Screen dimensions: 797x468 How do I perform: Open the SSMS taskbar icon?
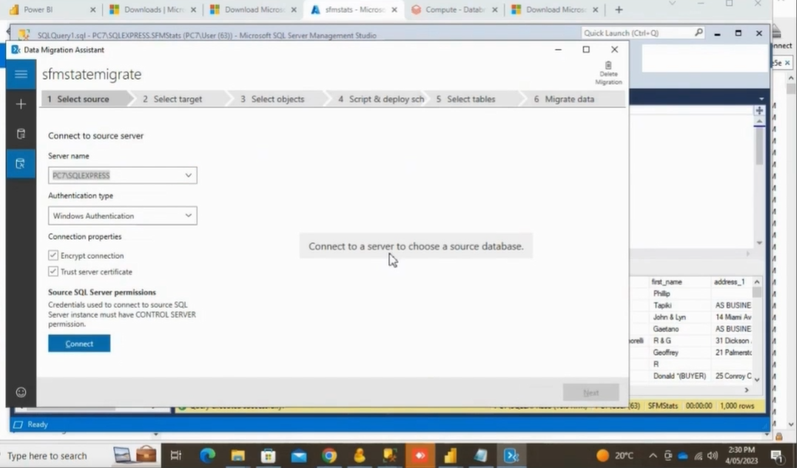(x=390, y=455)
